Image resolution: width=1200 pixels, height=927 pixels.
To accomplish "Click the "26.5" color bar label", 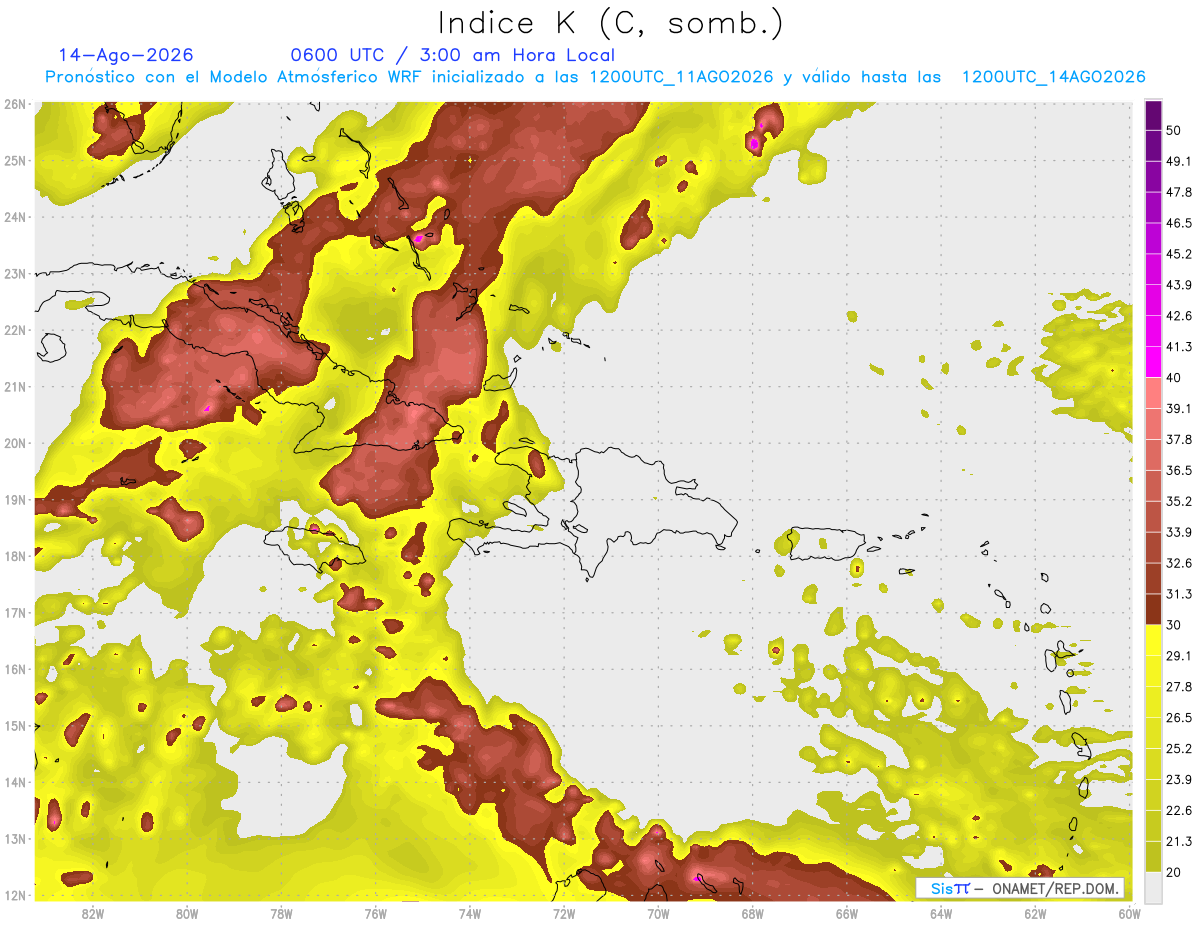I will pos(1178,718).
